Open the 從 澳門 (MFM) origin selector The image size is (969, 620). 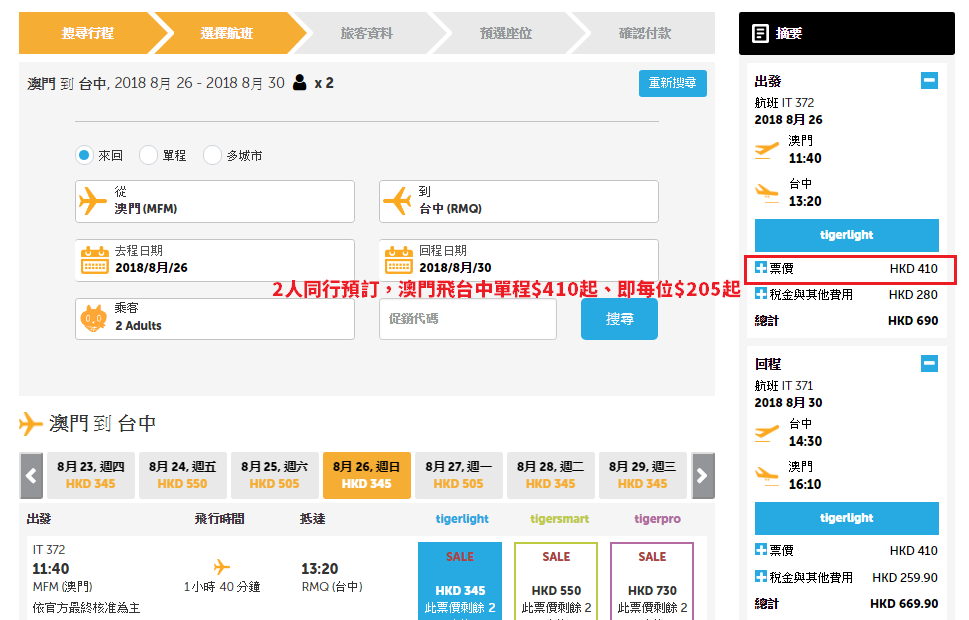215,202
